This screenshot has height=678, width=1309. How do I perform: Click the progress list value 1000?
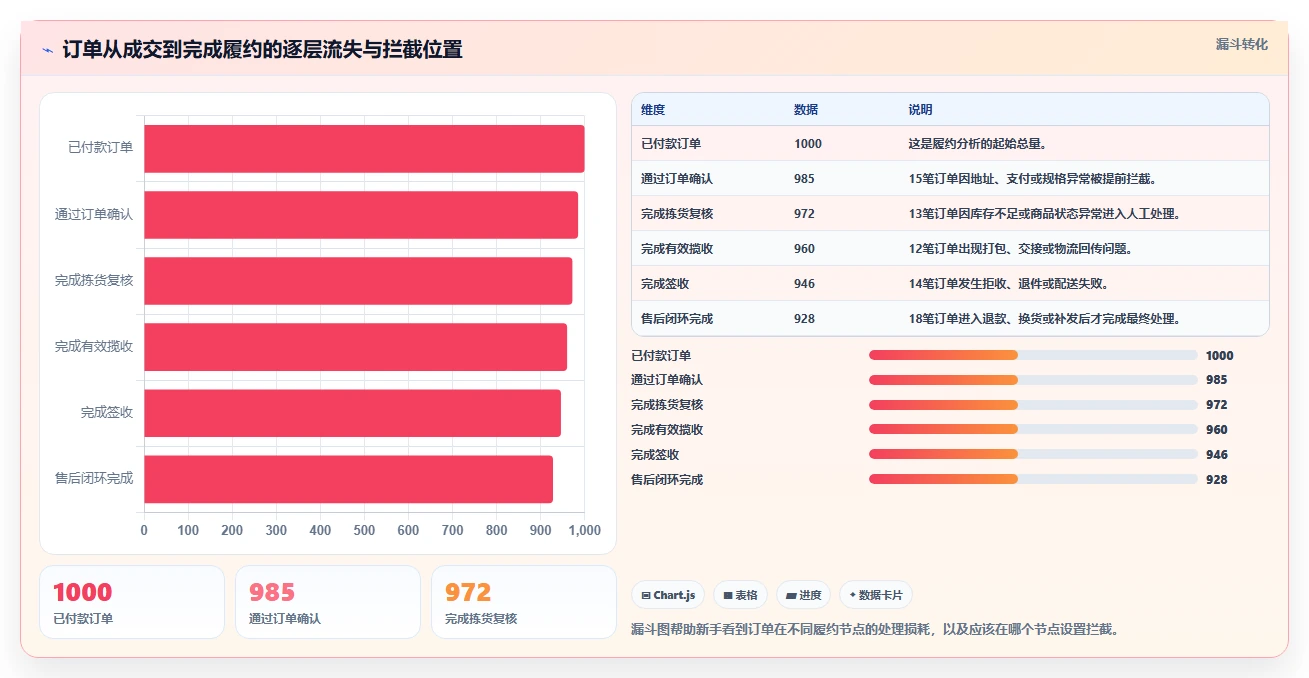(1220, 355)
